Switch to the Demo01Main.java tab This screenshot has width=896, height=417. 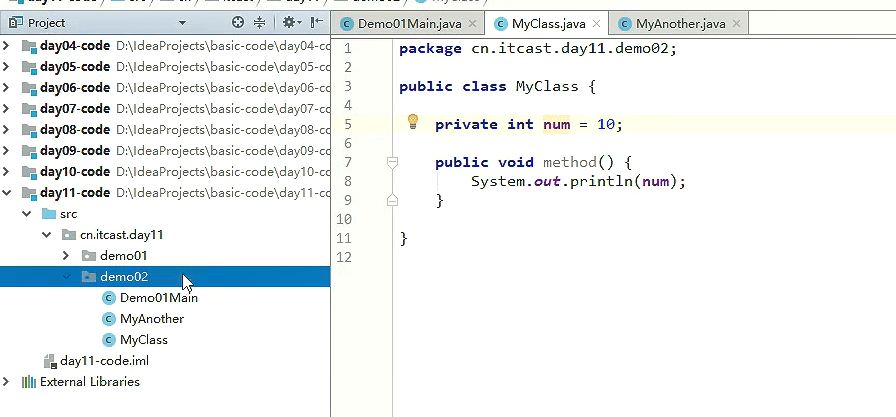point(409,24)
